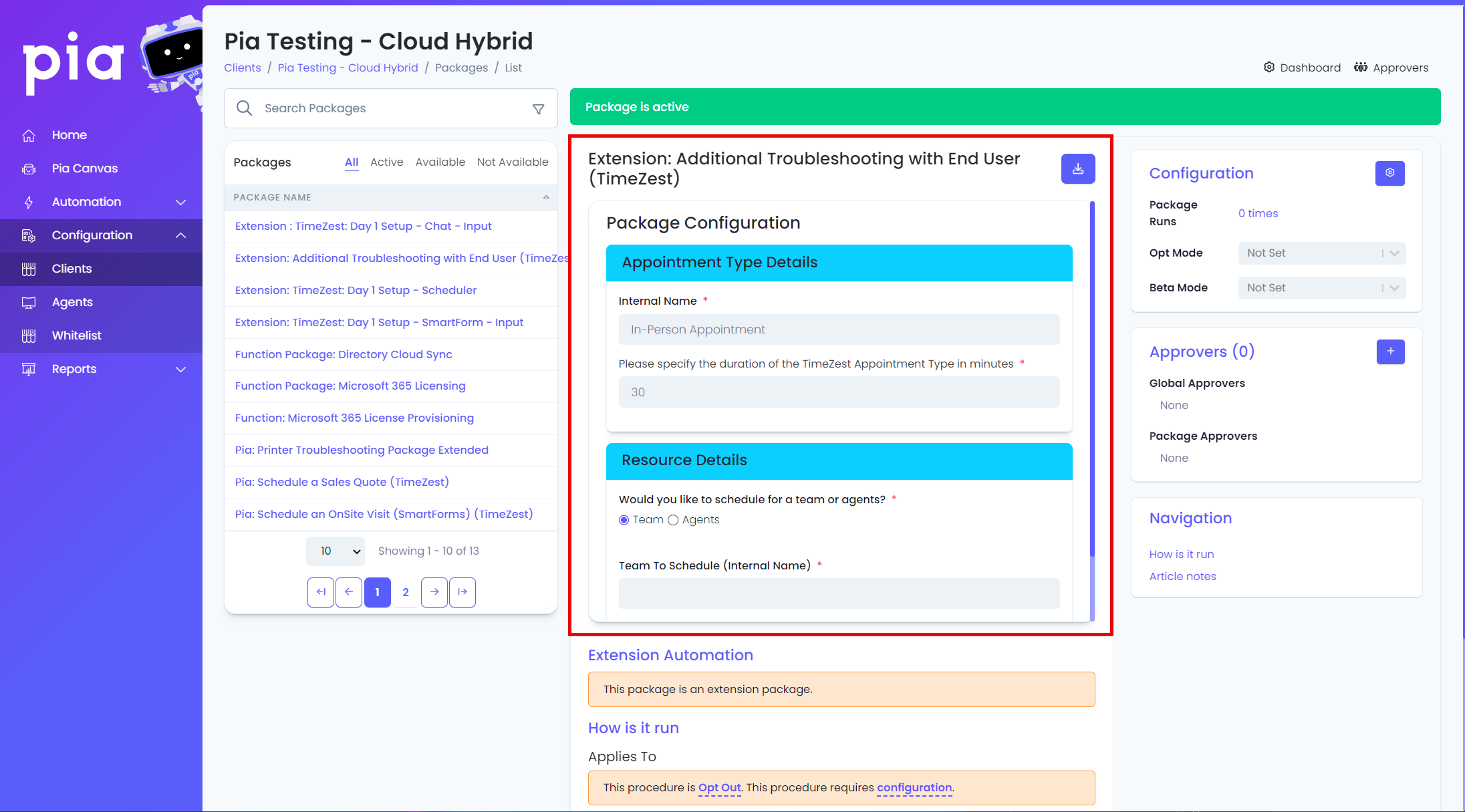Click Pia Testing - Cloud Hybrid breadcrumb
Viewport: 1465px width, 812px height.
point(348,67)
